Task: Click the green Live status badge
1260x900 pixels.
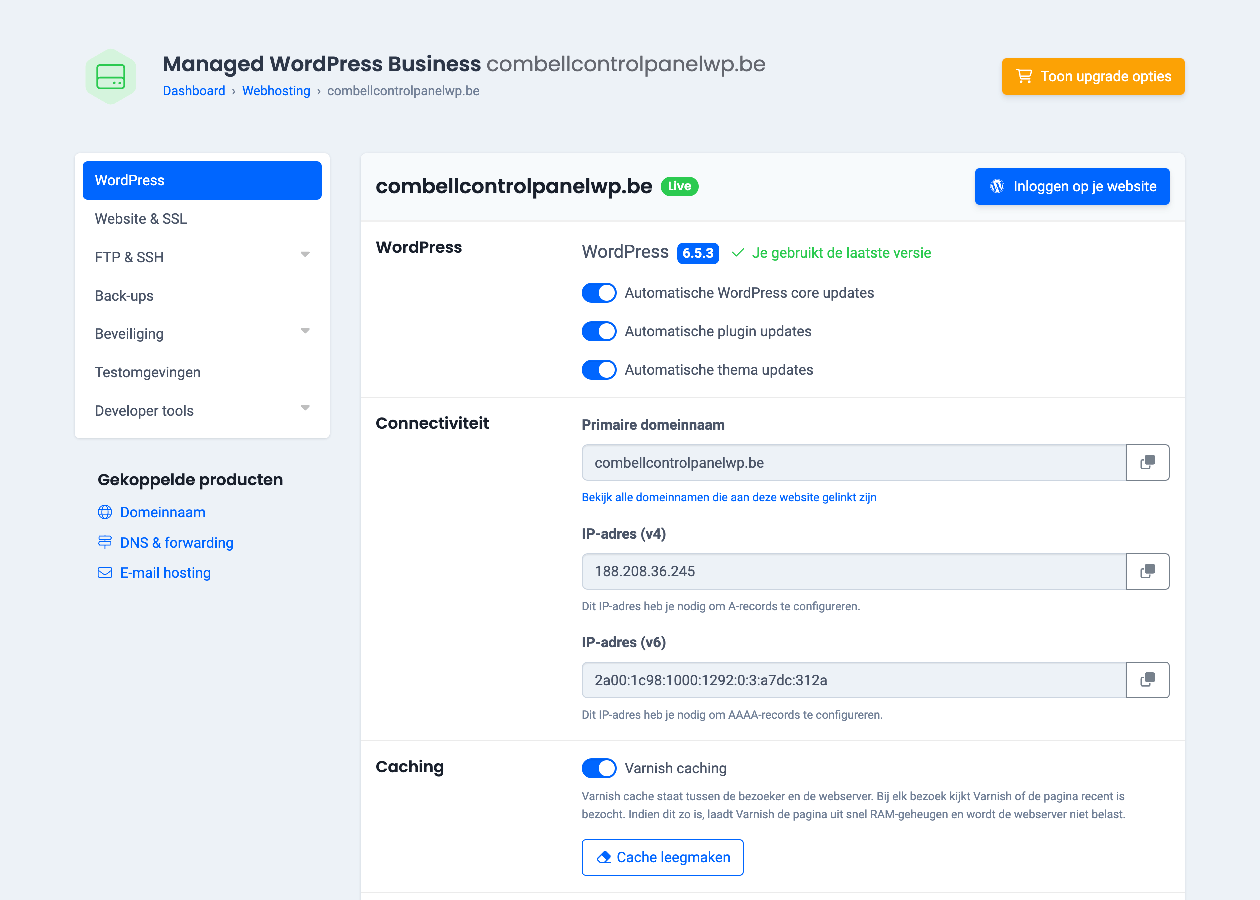Action: (x=680, y=186)
